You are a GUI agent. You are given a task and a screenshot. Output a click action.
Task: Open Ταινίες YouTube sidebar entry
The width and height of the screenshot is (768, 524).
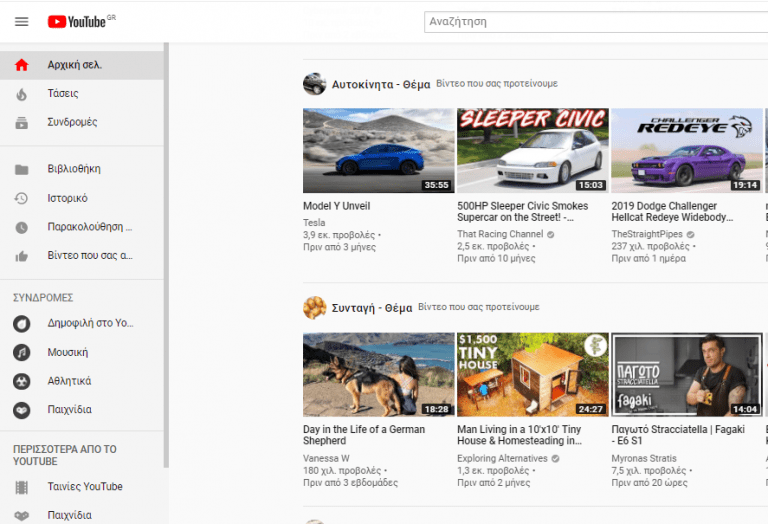[x=85, y=487]
